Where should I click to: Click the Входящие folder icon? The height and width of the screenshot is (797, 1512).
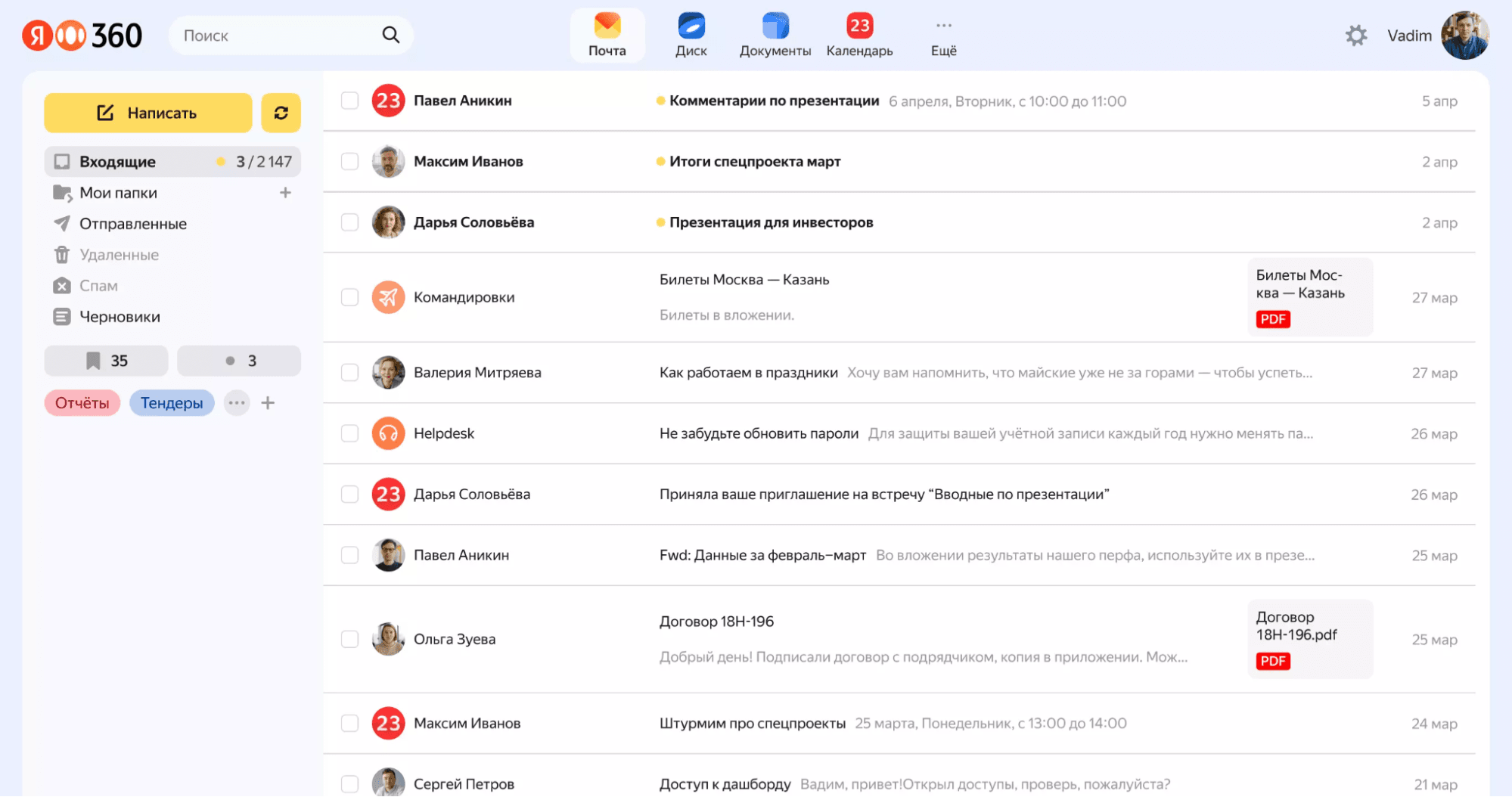tap(62, 162)
